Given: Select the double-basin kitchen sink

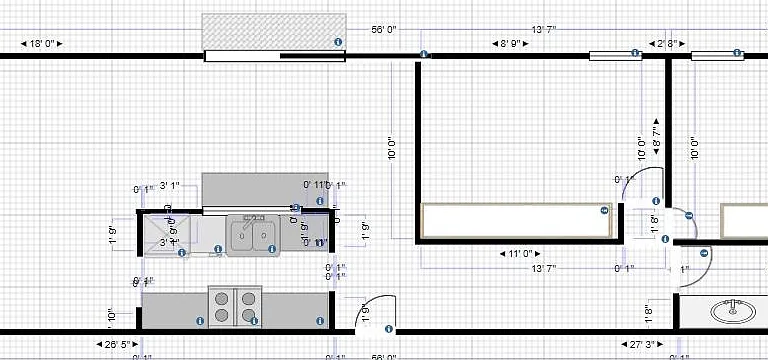Looking at the screenshot, I should [x=253, y=236].
